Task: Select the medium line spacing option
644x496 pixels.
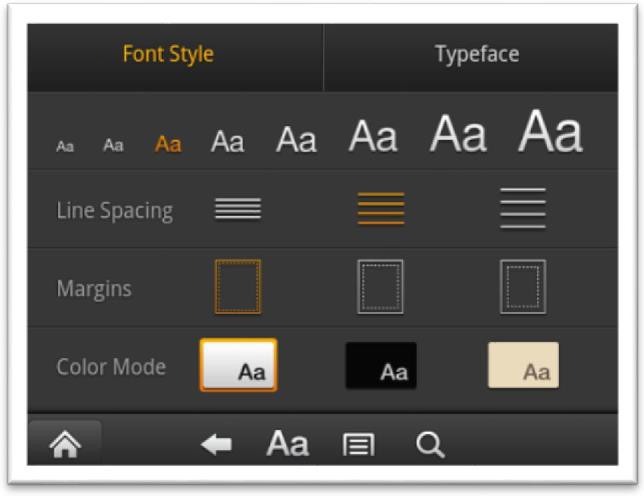Action: click(381, 208)
